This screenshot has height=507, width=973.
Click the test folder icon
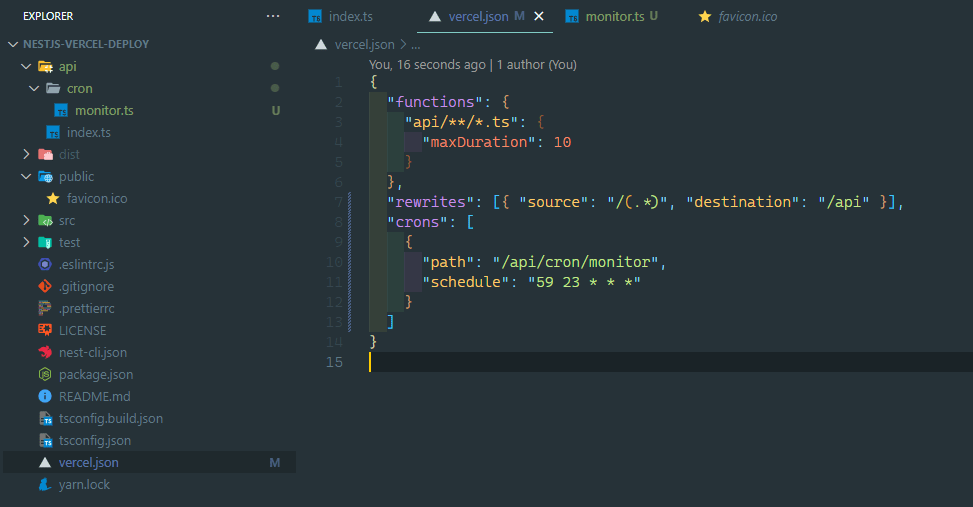[45, 242]
